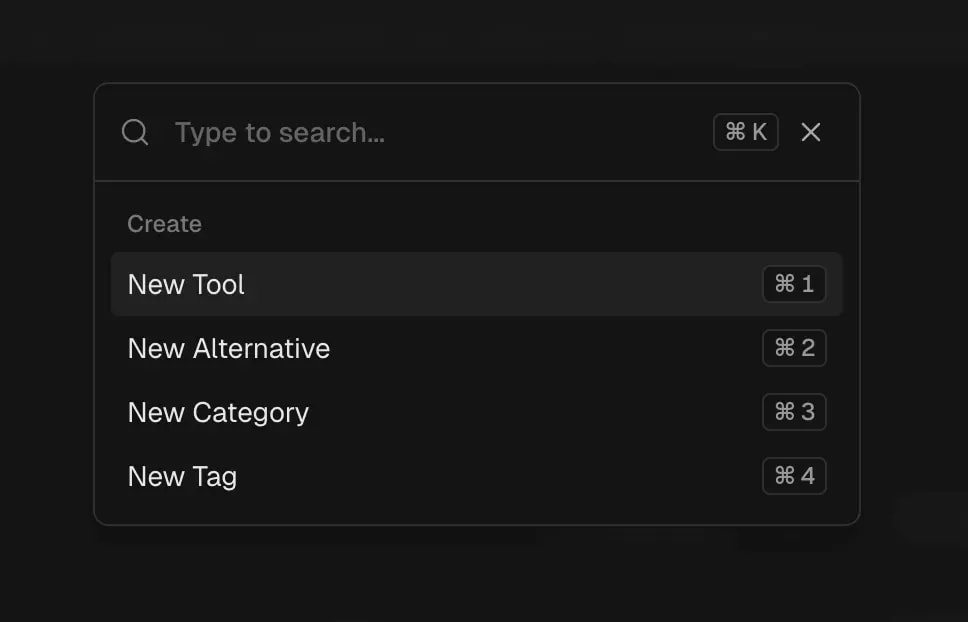Click the Create section header label

point(164,223)
